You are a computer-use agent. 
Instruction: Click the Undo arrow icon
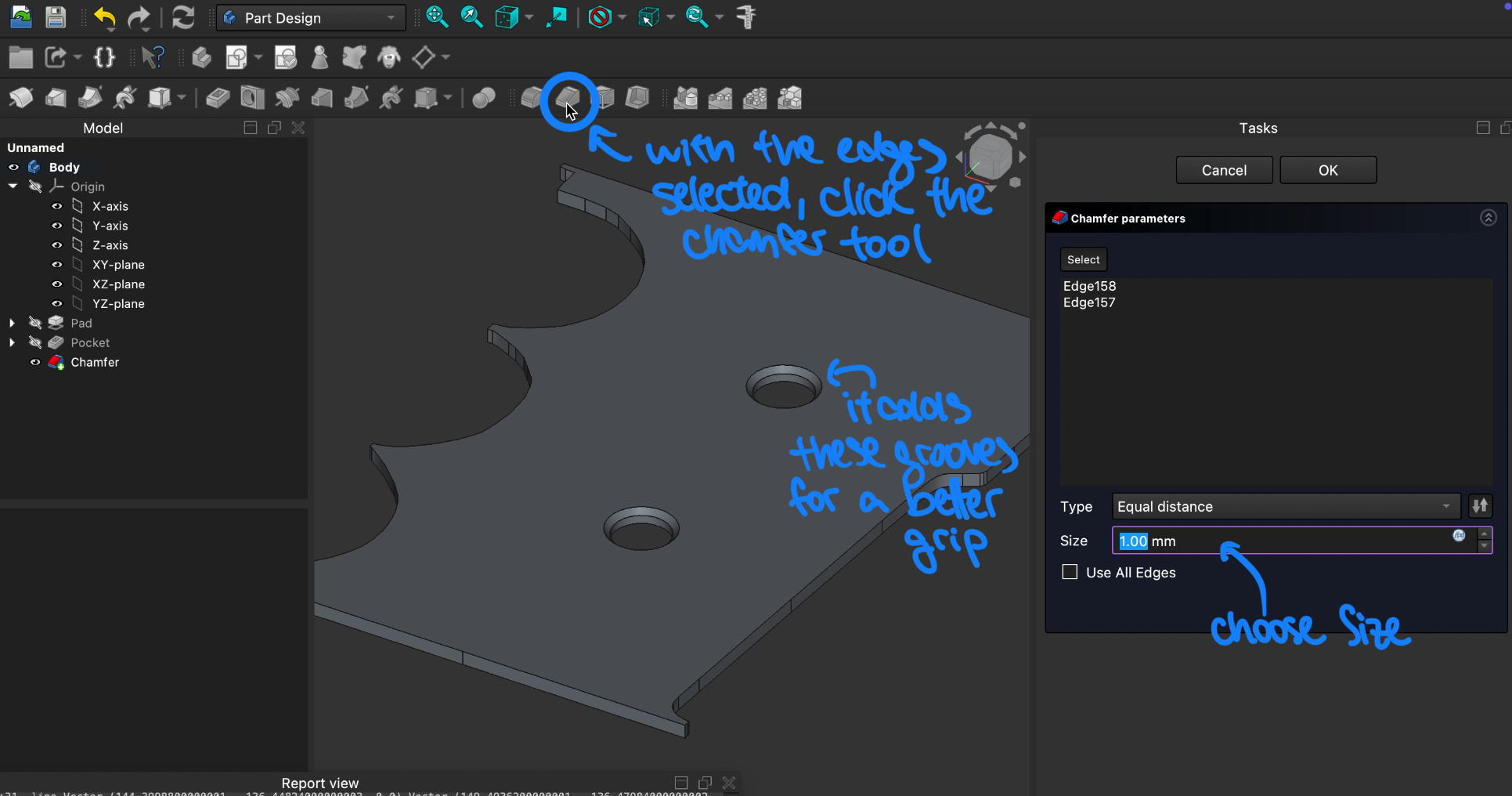104,17
